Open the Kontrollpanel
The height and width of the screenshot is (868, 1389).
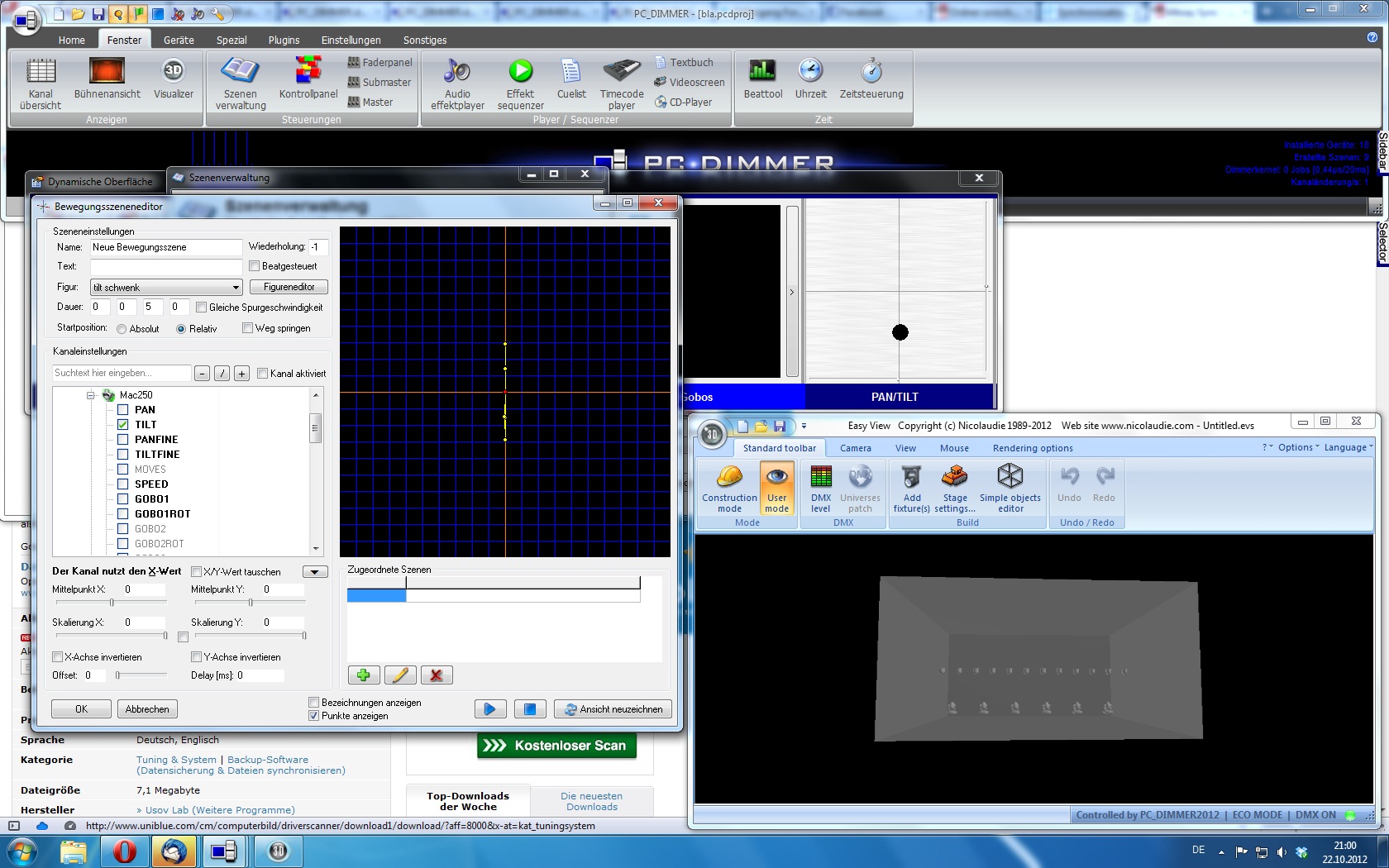coord(308,79)
